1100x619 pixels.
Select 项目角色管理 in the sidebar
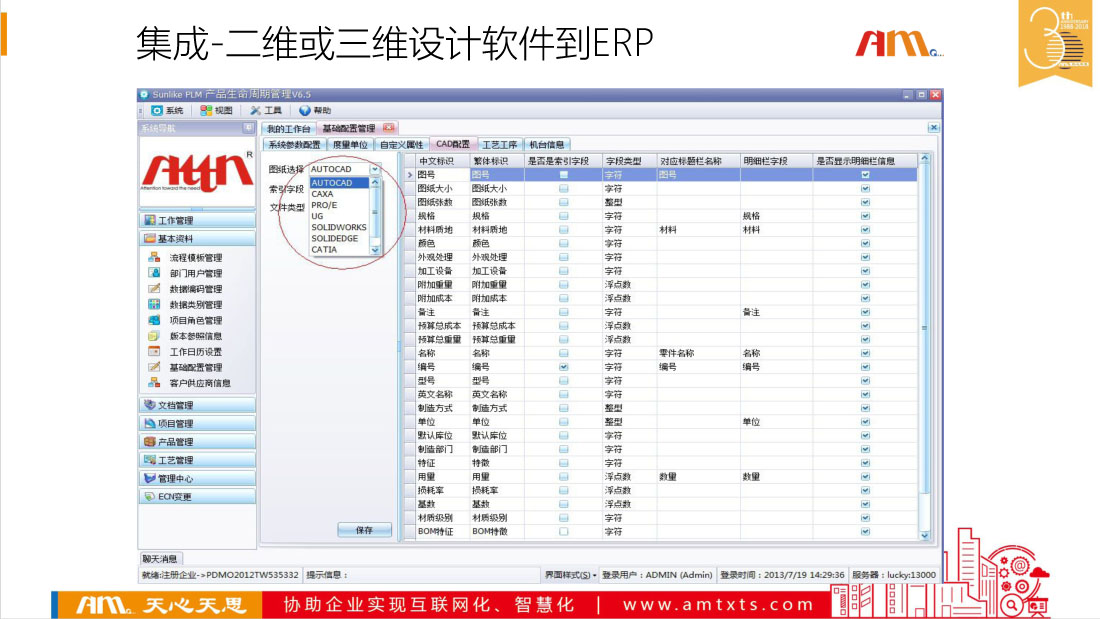click(194, 320)
